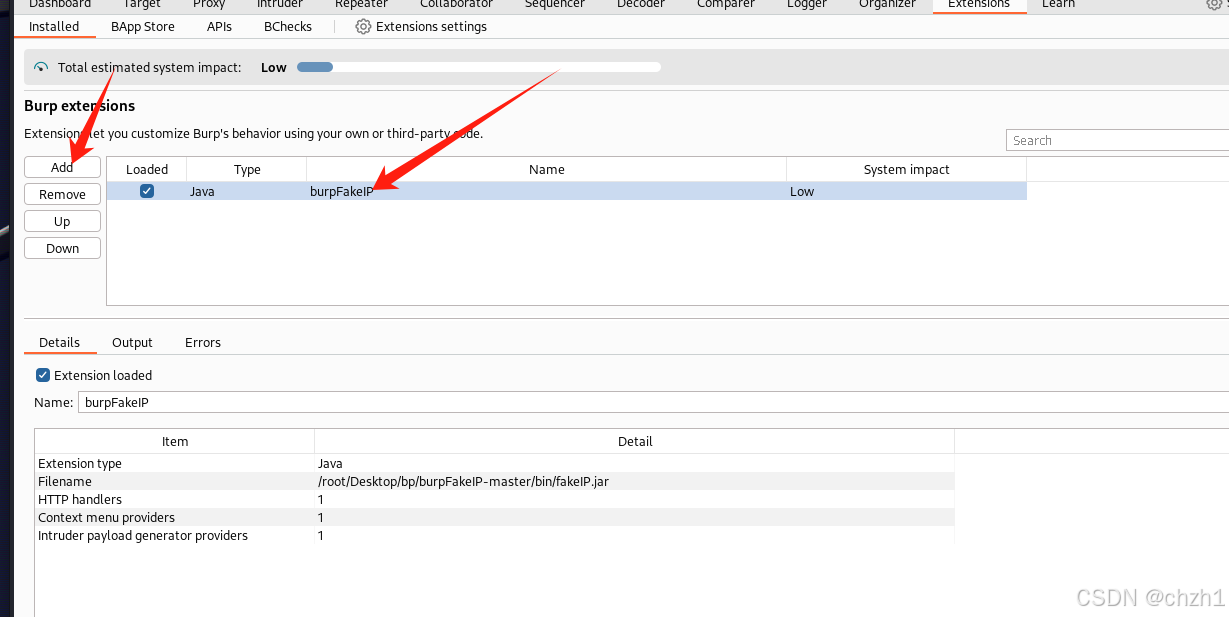Click the extension Name input field
The width and height of the screenshot is (1229, 617).
tap(653, 402)
